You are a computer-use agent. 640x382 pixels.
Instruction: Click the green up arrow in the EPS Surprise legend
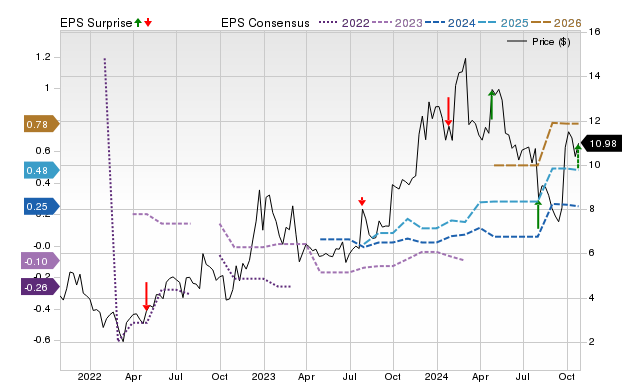coord(138,22)
